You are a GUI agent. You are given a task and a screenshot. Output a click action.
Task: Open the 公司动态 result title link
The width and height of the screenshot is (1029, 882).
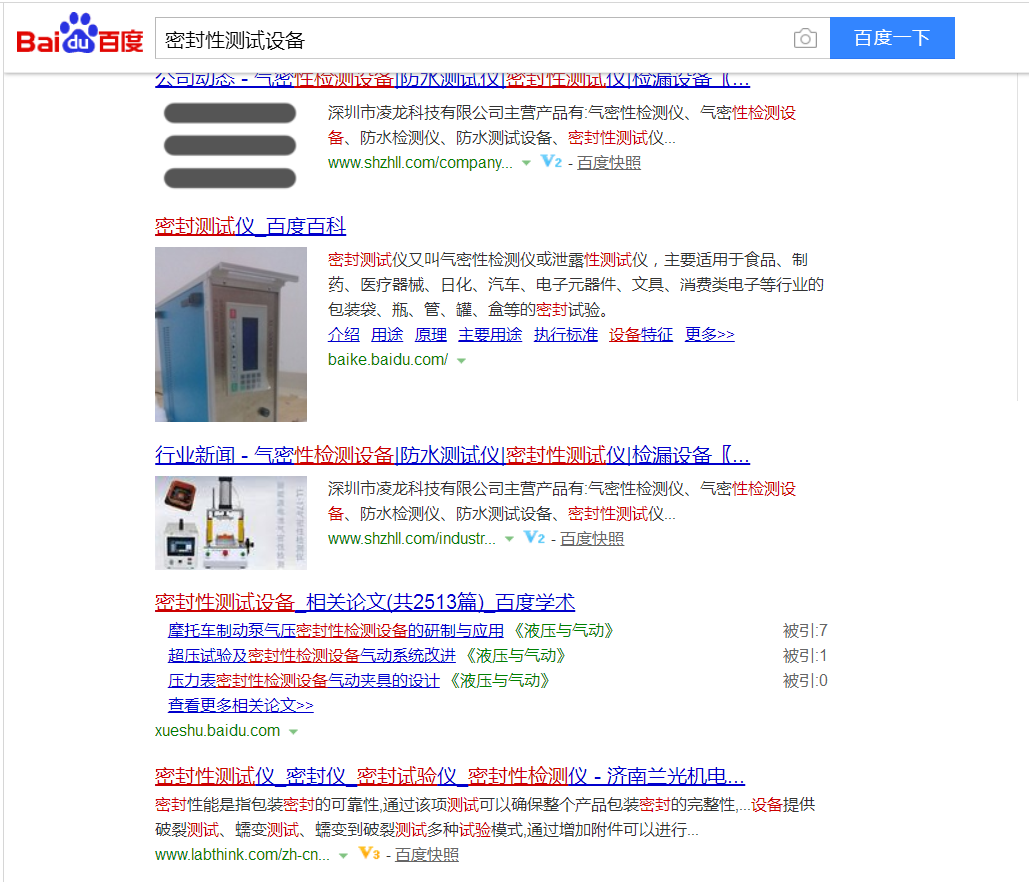(x=452, y=80)
